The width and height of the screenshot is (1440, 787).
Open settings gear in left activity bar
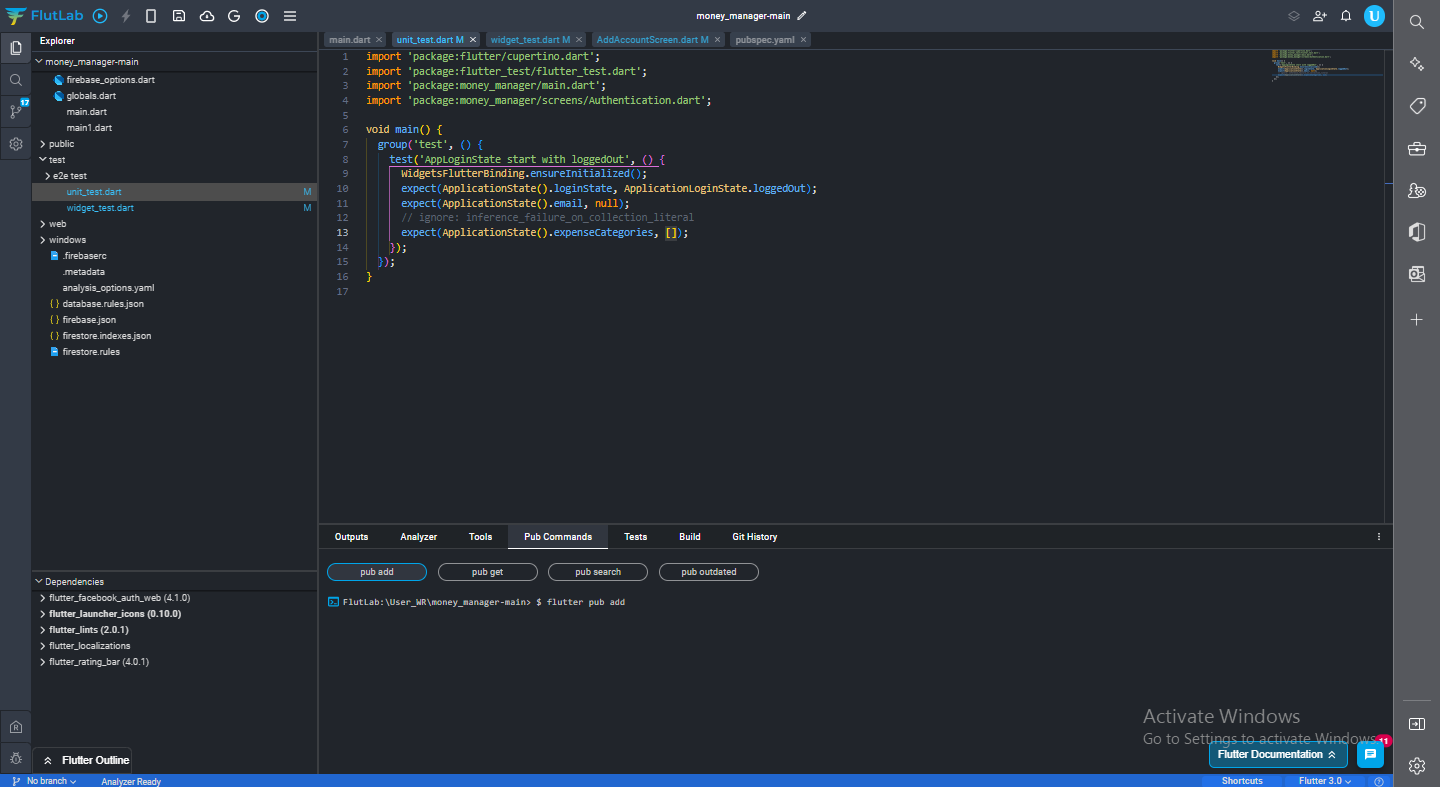[16, 144]
